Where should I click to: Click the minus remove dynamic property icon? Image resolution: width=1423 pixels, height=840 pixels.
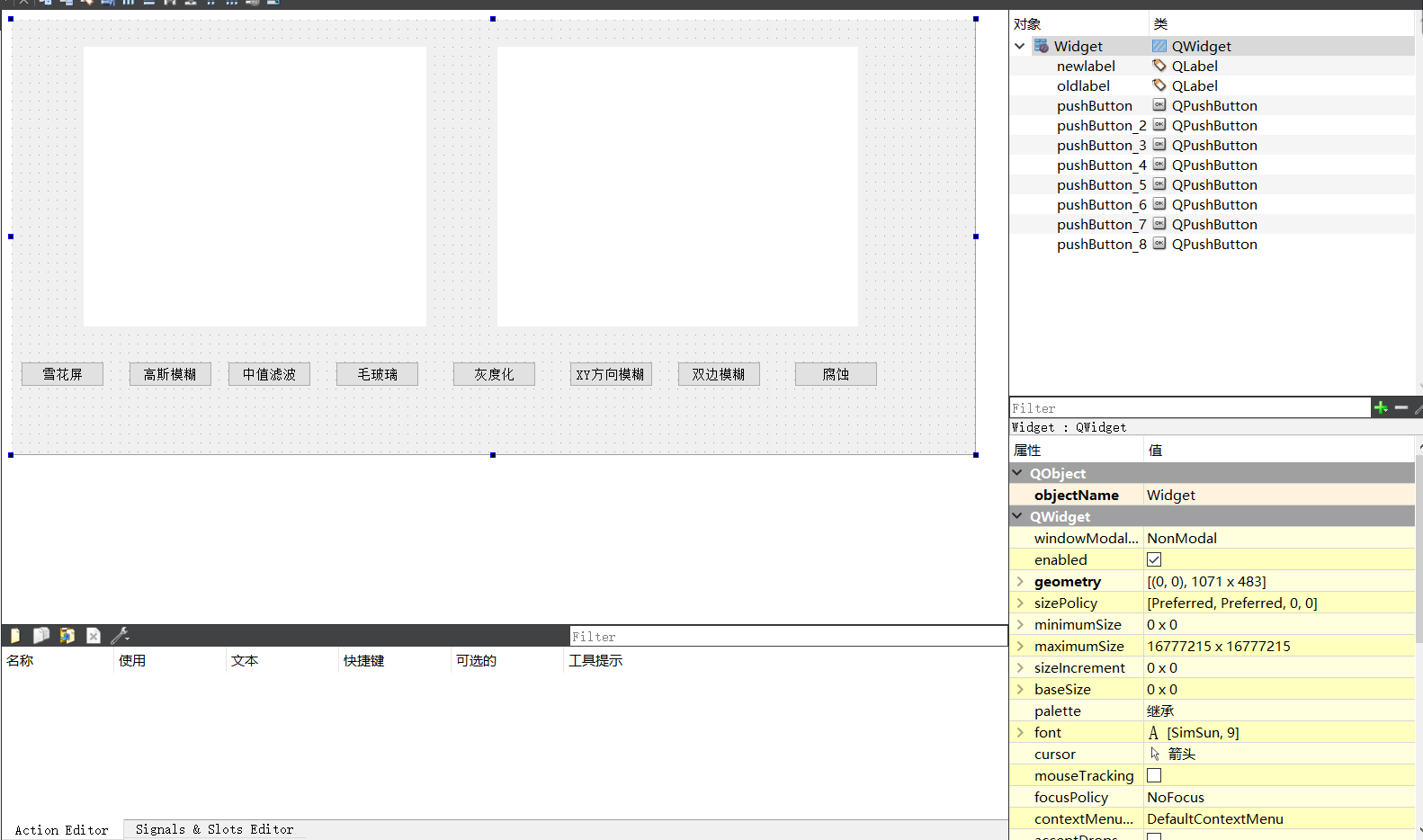(x=1401, y=407)
